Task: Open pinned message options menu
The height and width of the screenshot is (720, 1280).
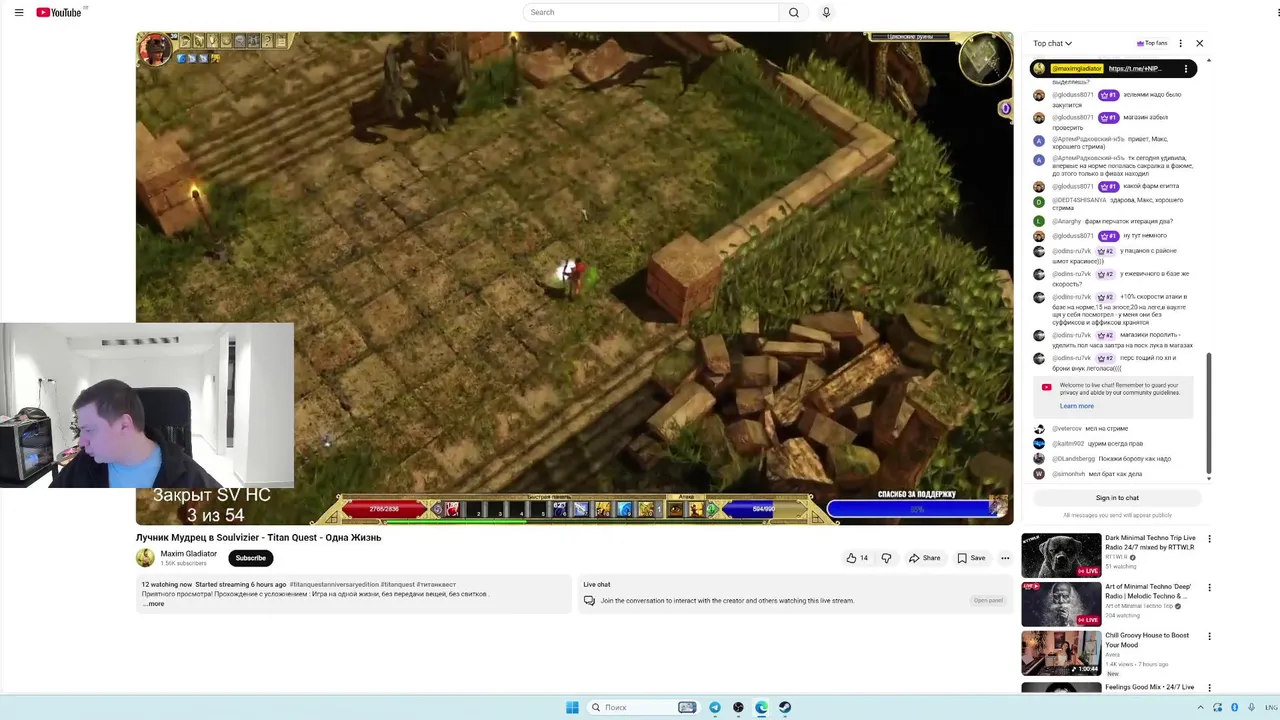Action: point(1186,69)
